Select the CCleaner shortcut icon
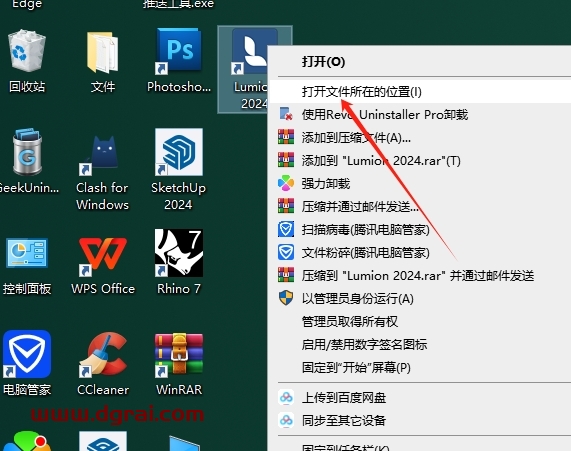 (x=103, y=354)
